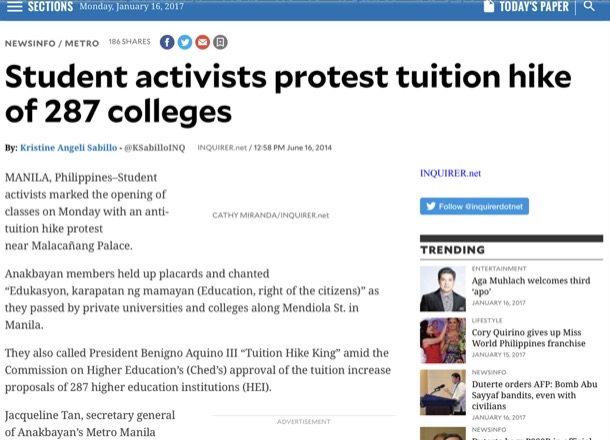Viewport: 610px width, 440px height.
Task: Click Cory Quirino article thumbnail
Action: pyautogui.click(x=442, y=339)
